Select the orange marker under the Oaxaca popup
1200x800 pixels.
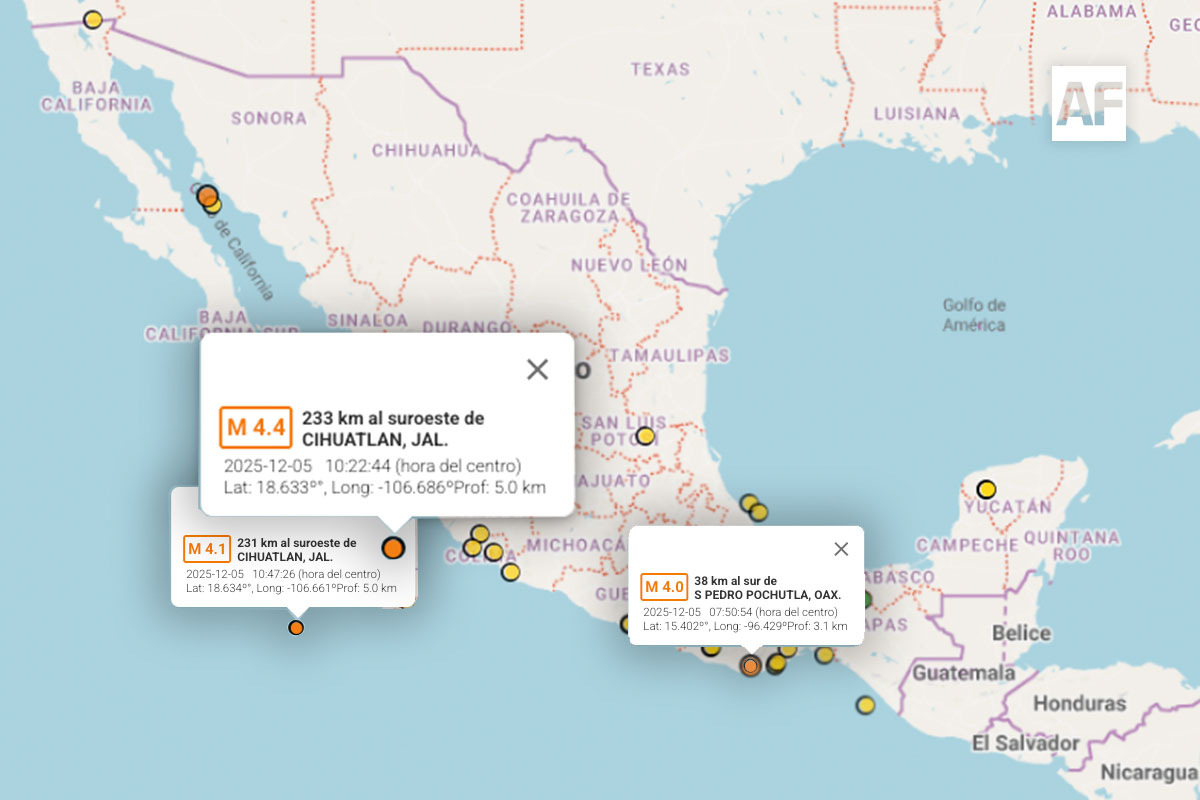point(750,665)
